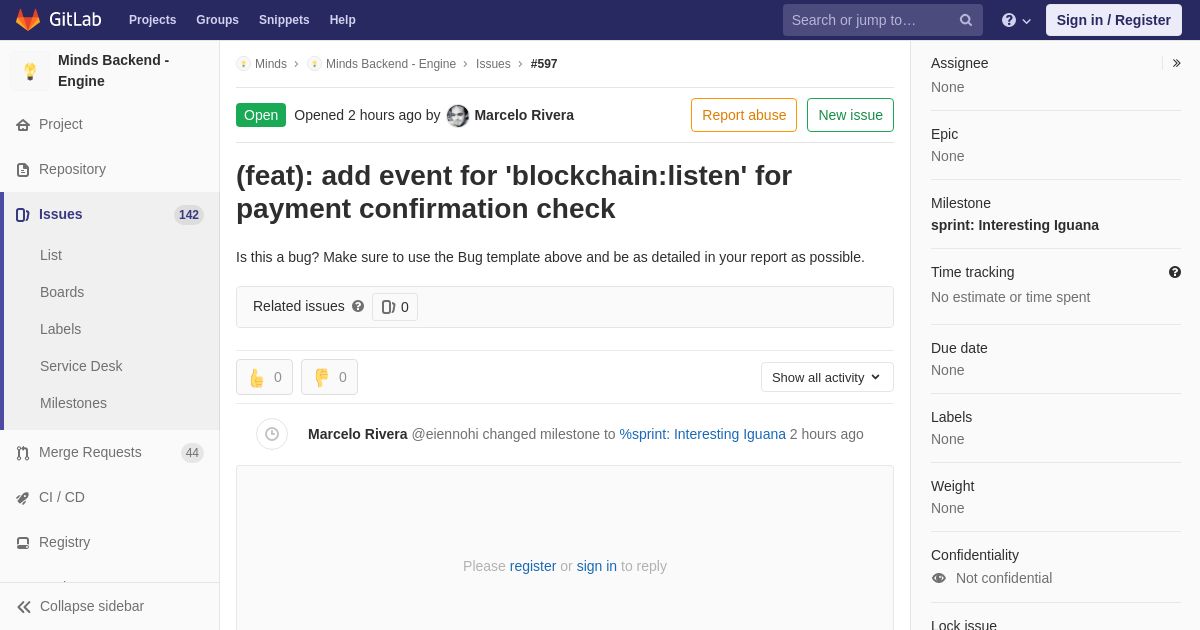Image resolution: width=1200 pixels, height=630 pixels.
Task: Open the Projects menu in navbar
Action: pos(152,20)
